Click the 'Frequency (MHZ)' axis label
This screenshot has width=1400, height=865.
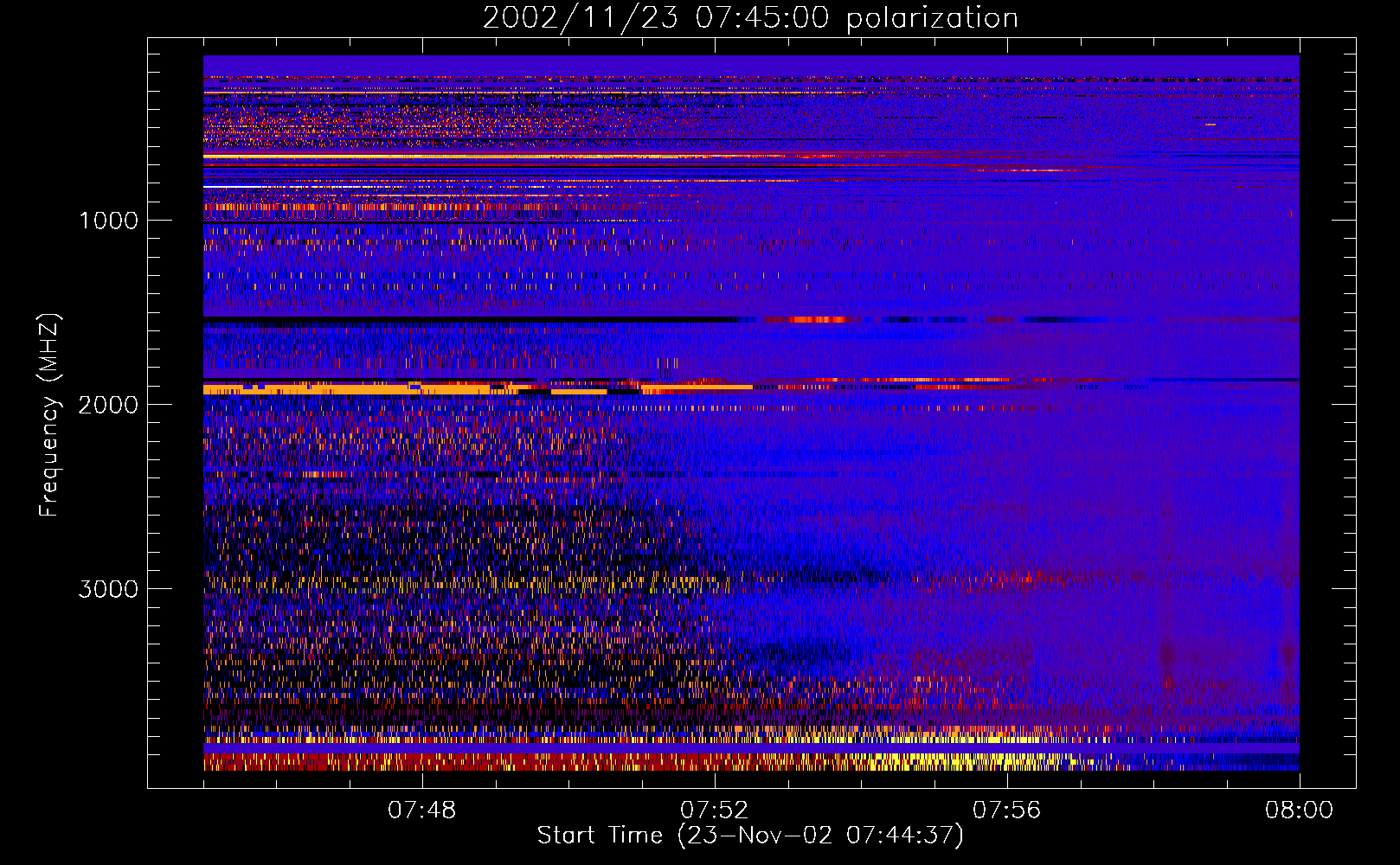tap(50, 415)
